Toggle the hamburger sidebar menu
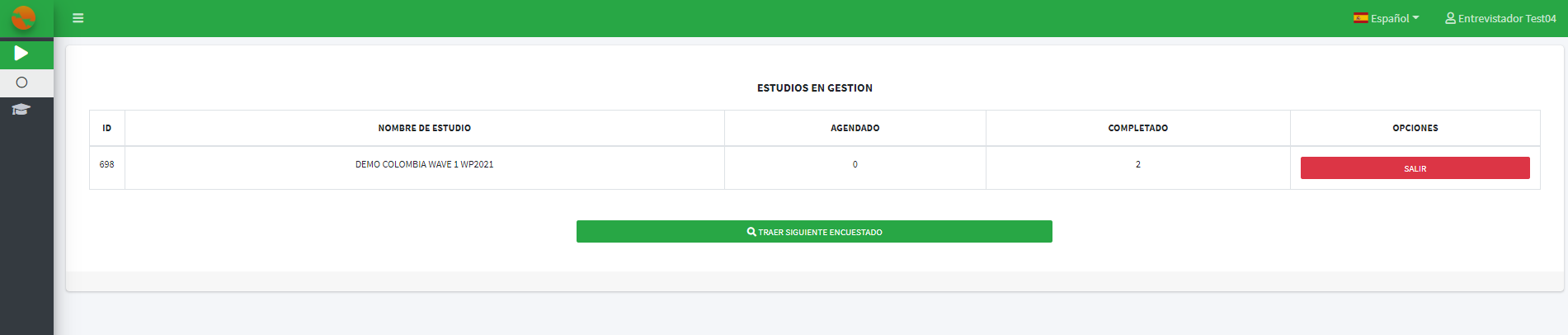This screenshot has height=335, width=1568. (78, 18)
